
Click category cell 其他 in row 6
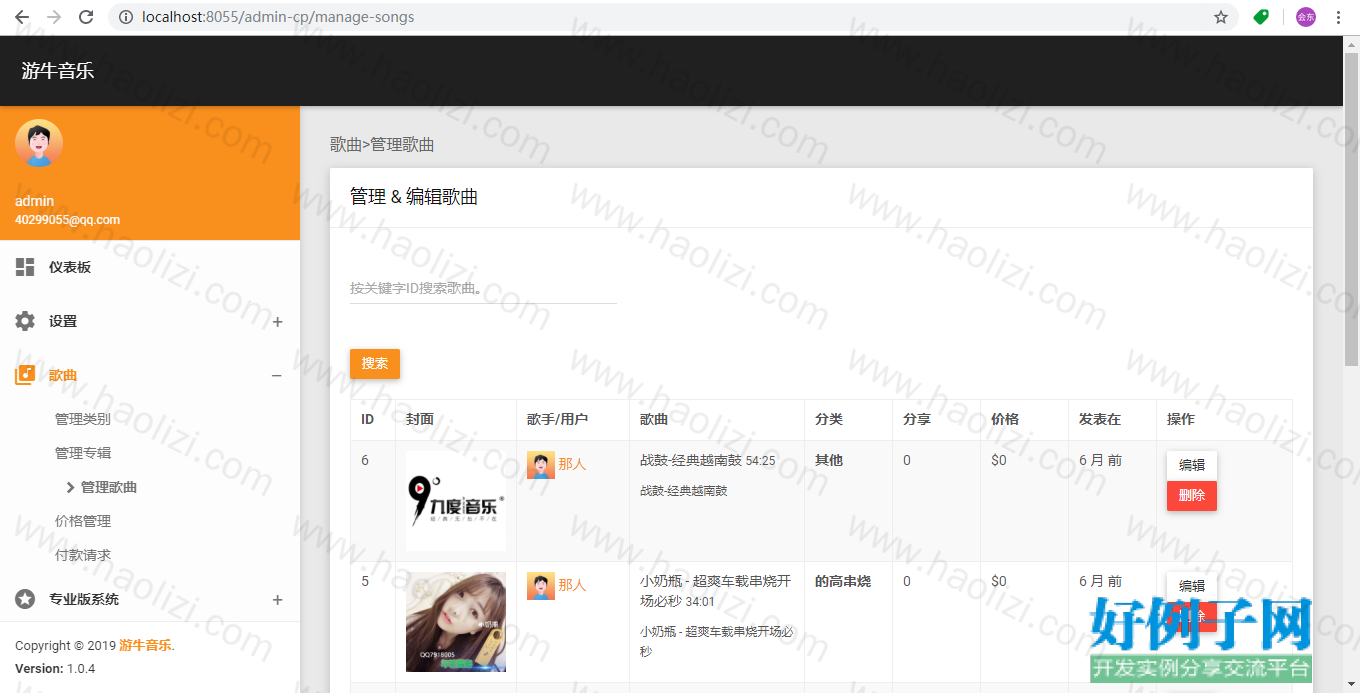[829, 460]
